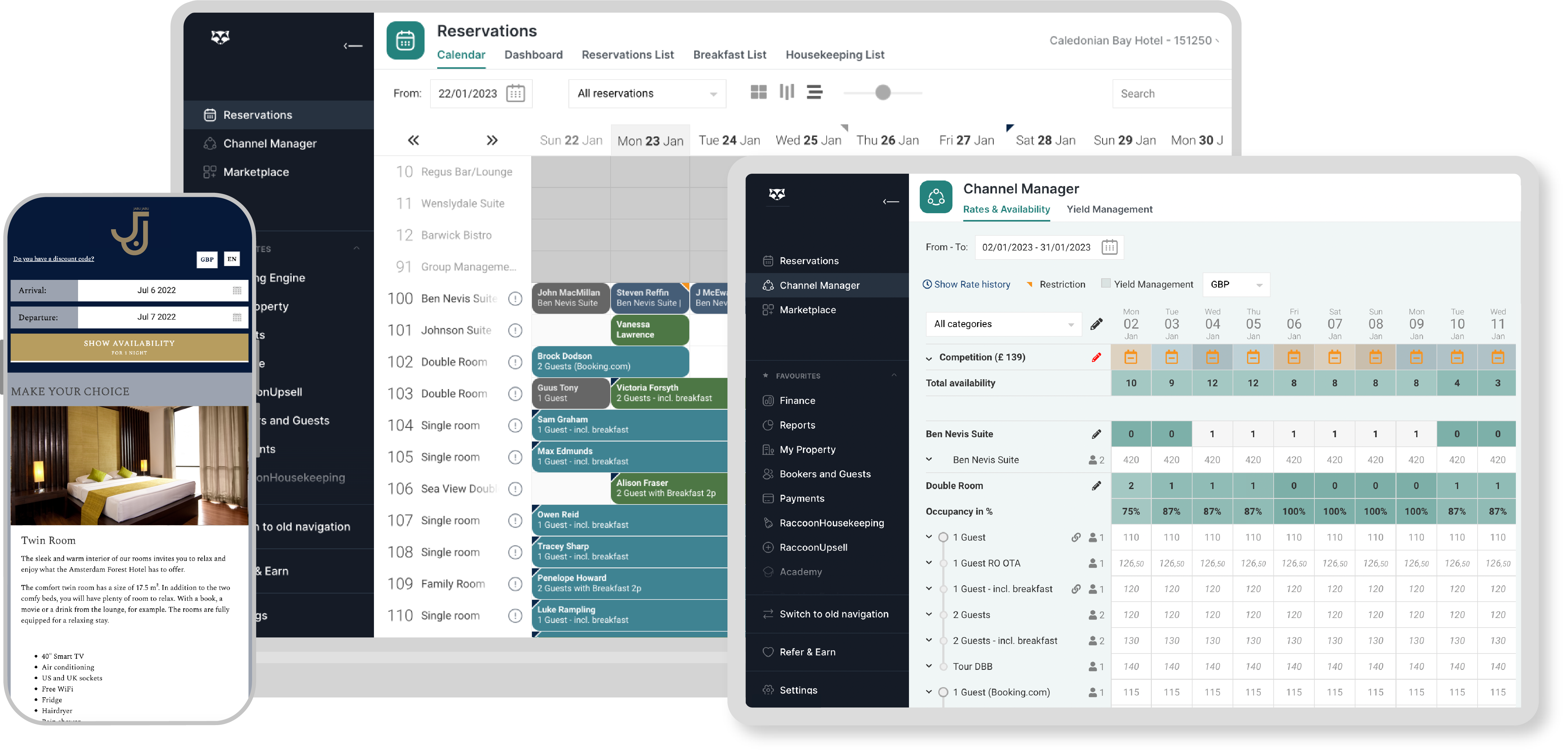This screenshot has height=755, width=1568.
Task: Click edit pencil for Double Room row
Action: coord(1096,486)
